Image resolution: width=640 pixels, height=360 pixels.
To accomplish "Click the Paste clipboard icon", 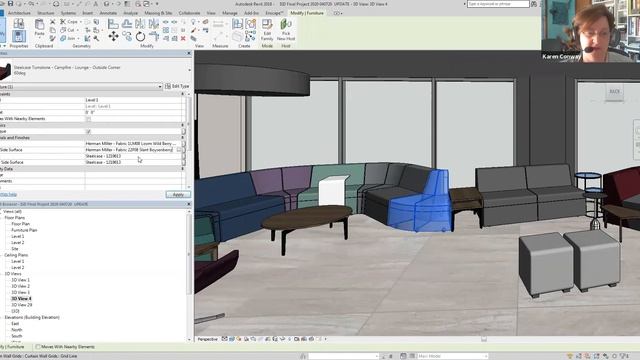I will (39, 25).
